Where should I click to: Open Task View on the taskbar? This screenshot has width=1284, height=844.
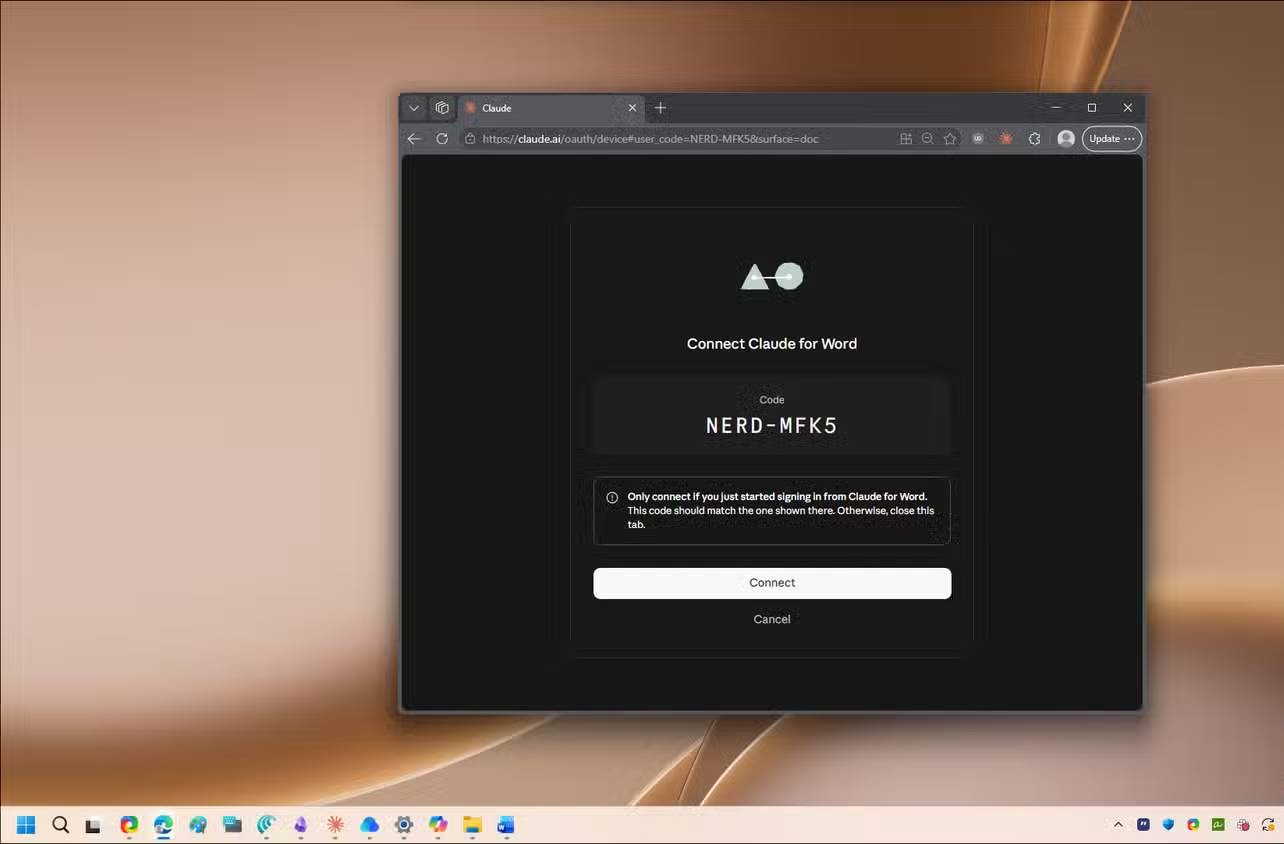(93, 825)
